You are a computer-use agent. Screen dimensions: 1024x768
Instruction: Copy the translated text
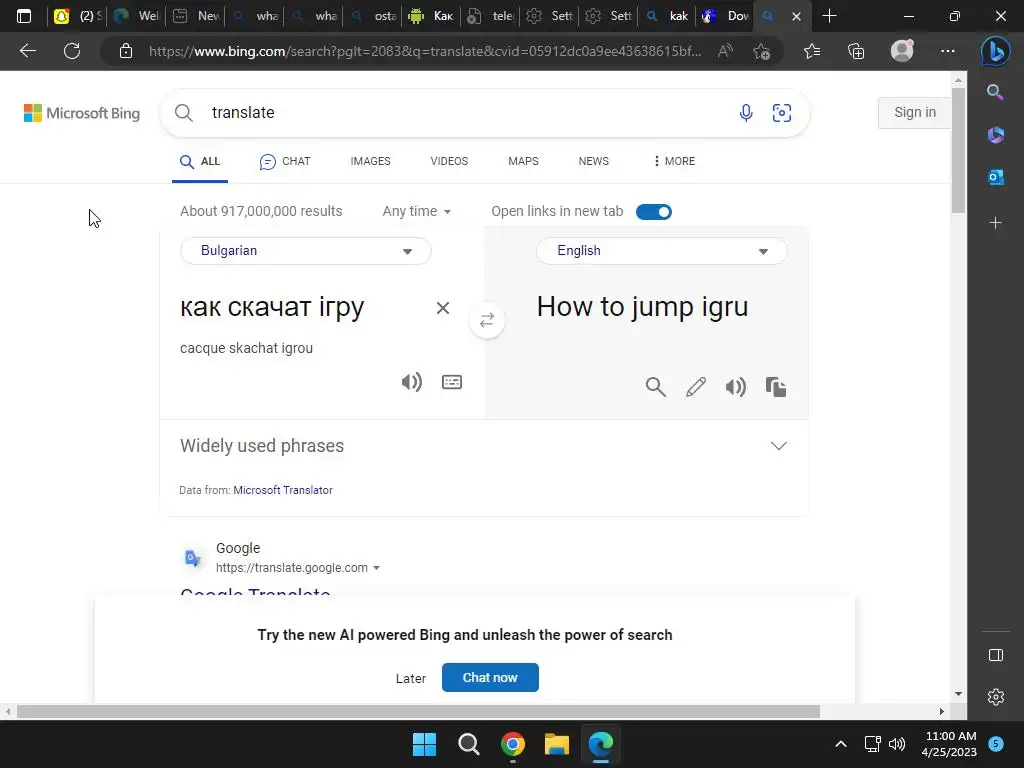[x=776, y=387]
